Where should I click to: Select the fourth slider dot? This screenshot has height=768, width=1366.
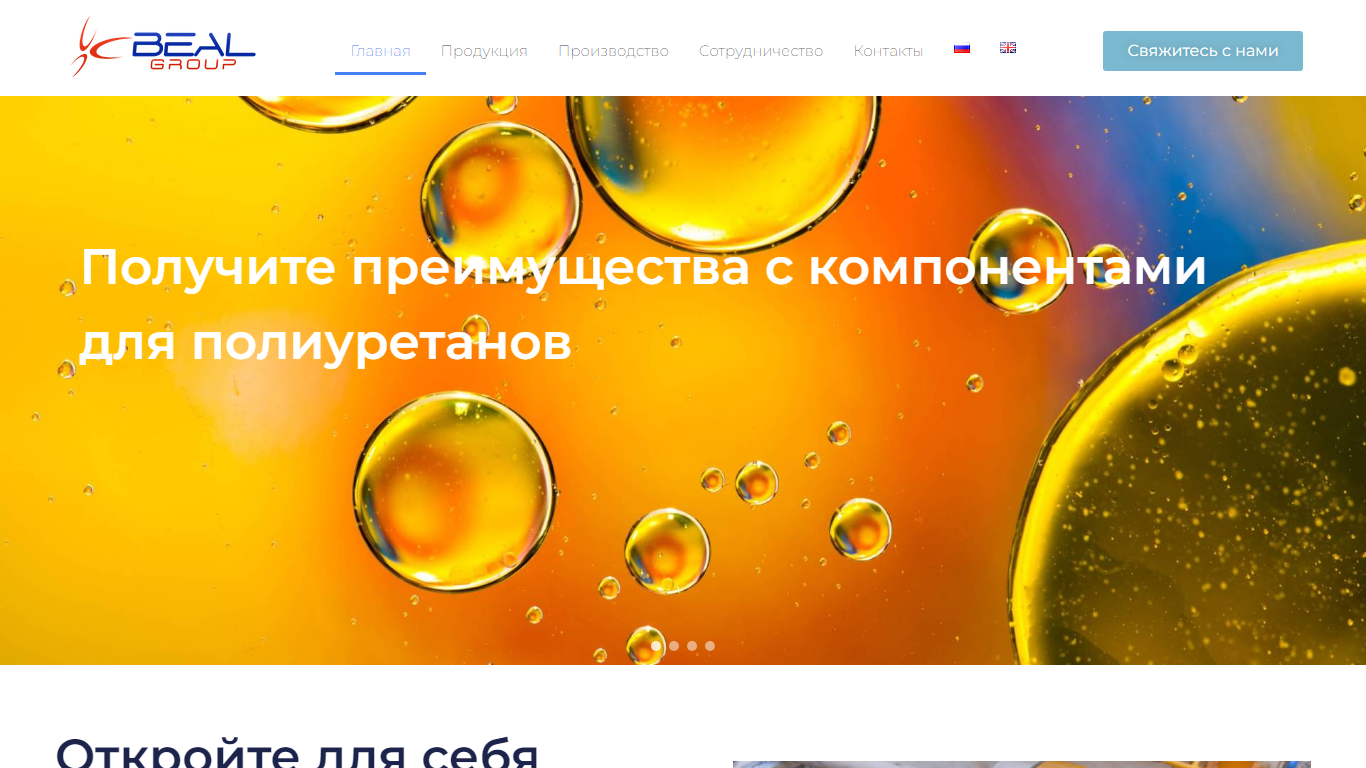710,646
